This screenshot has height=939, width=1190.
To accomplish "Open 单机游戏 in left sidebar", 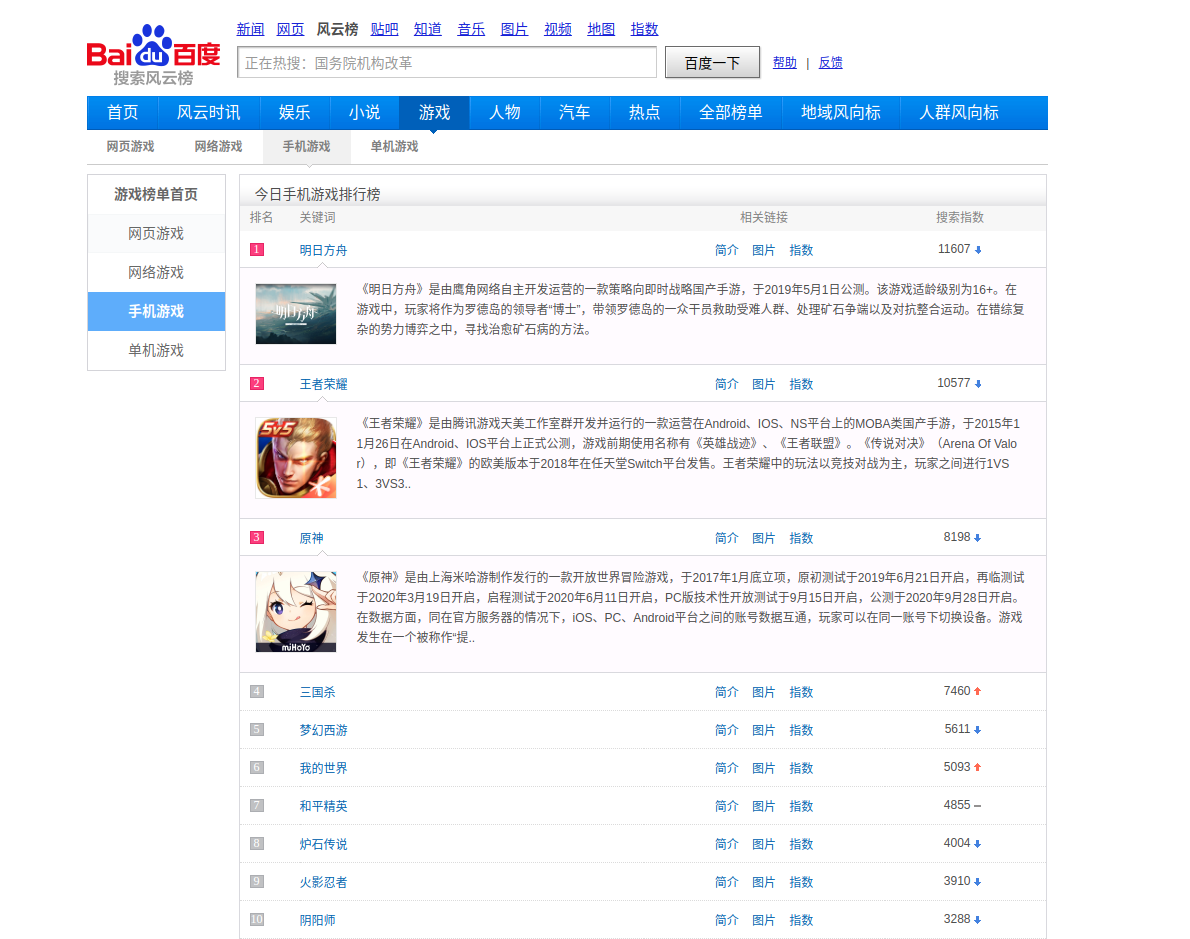I will click(x=156, y=350).
